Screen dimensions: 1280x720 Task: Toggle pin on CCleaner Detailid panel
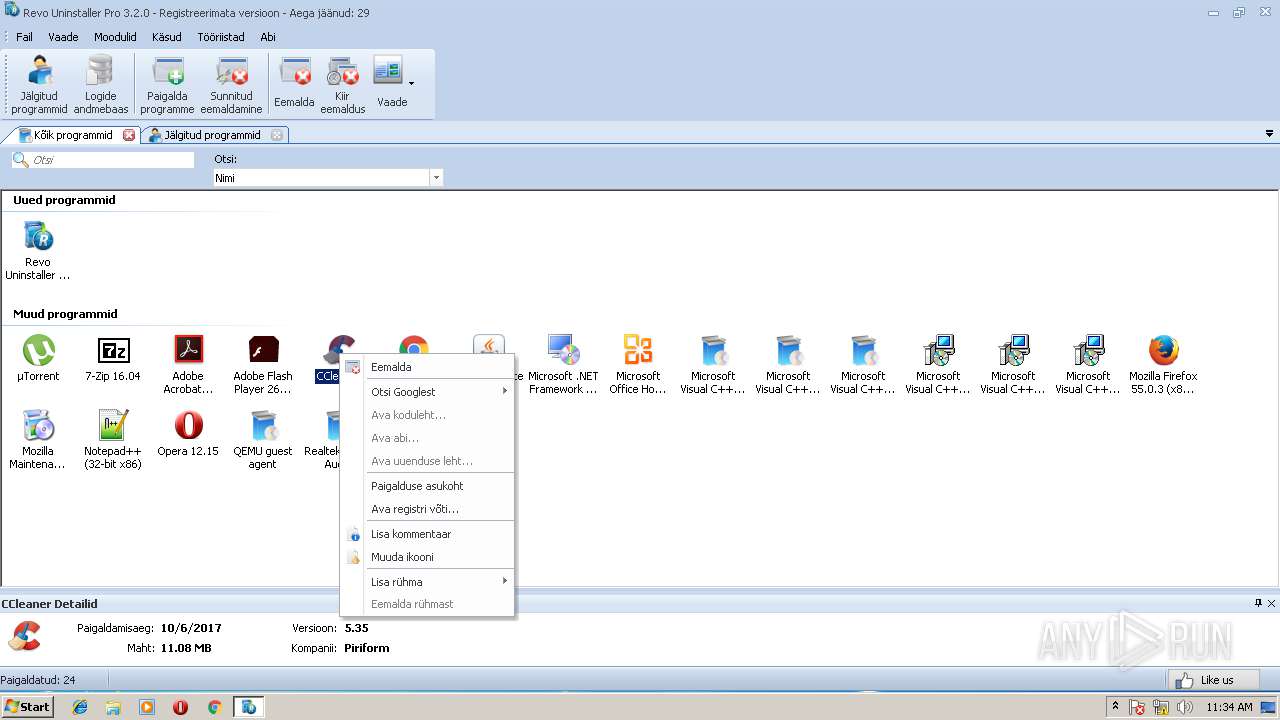tap(1258, 603)
